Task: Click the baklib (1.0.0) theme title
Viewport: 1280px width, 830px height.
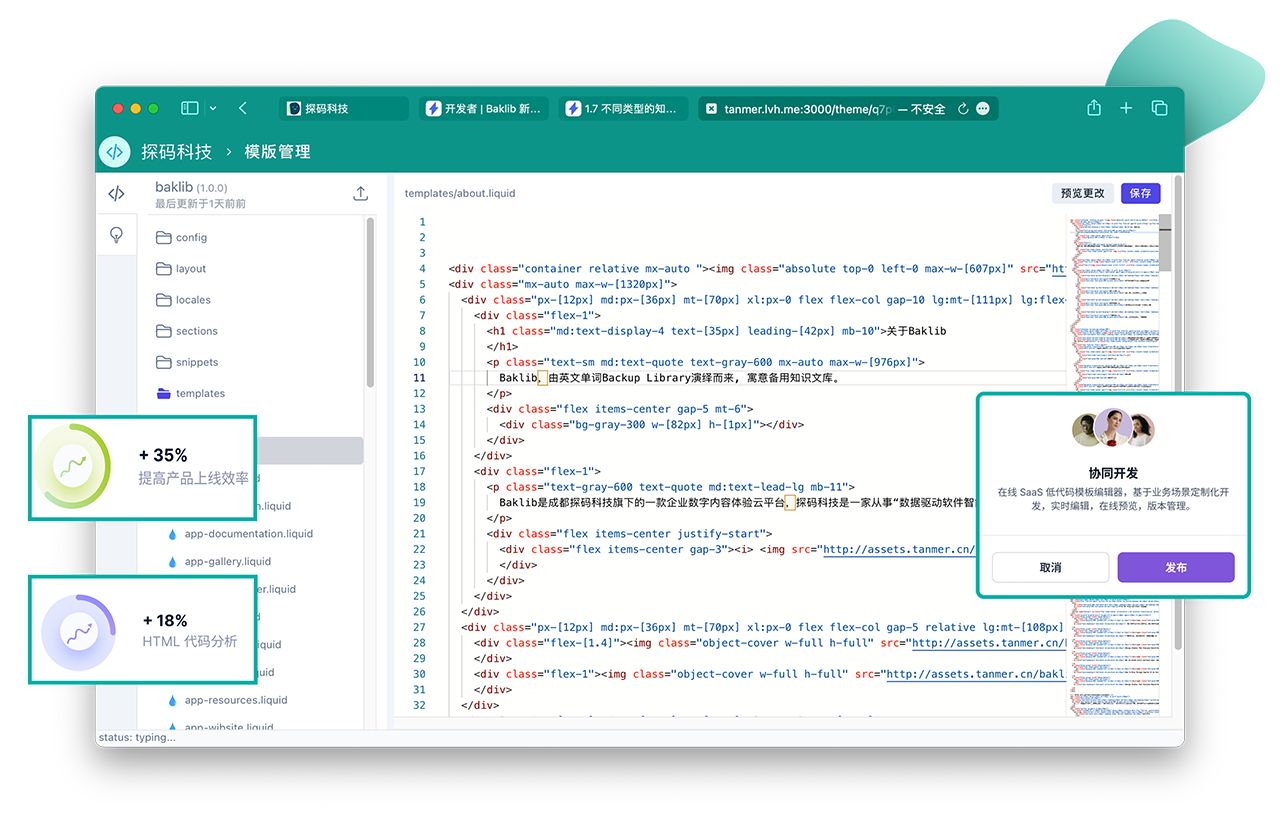Action: coord(191,187)
